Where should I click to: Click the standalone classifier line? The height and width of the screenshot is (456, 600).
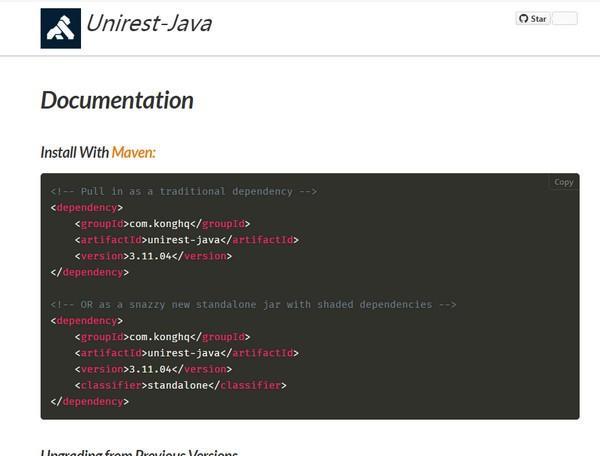pyautogui.click(x=181, y=385)
